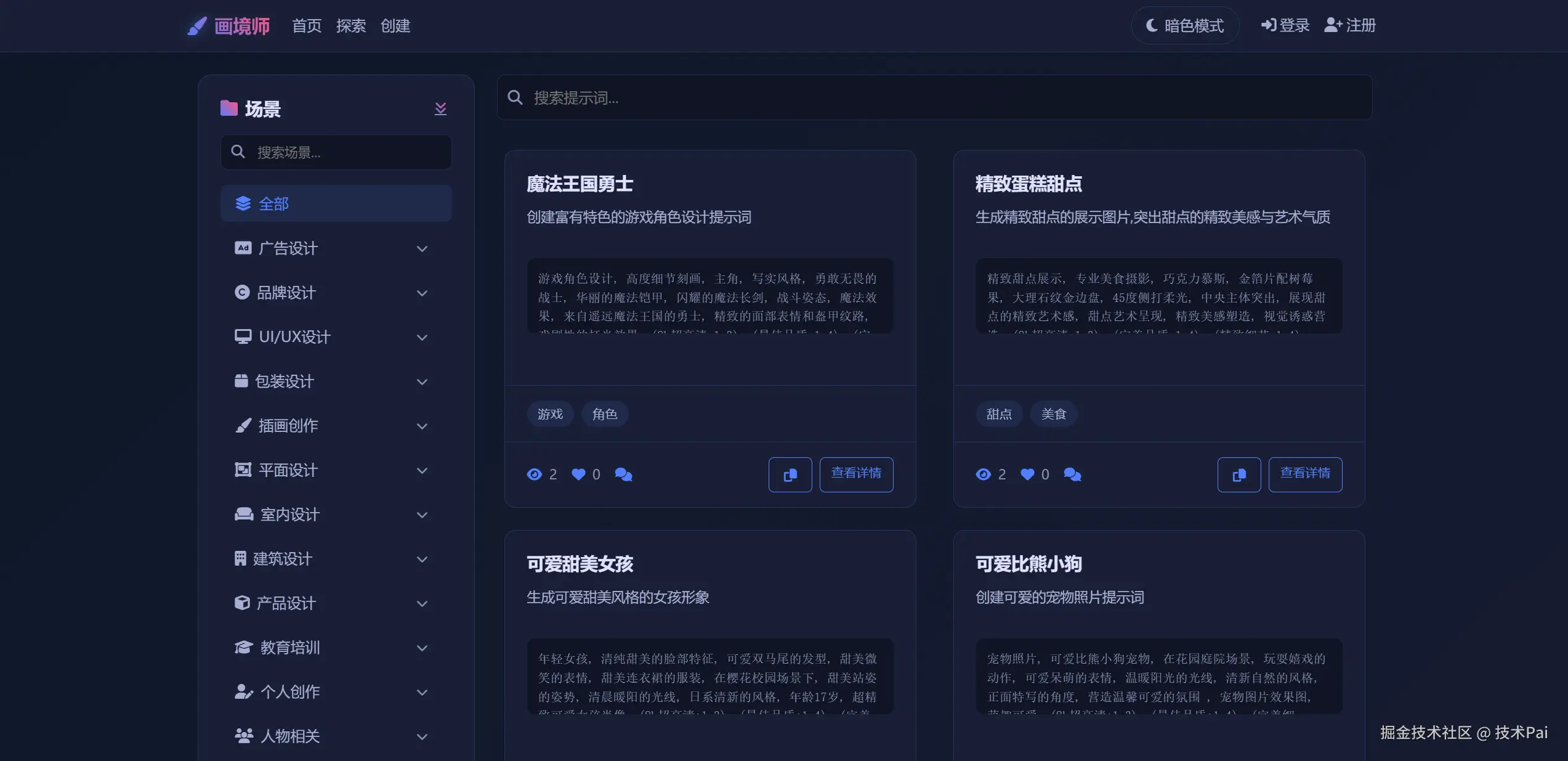Click magnifier icon in main search bar
The height and width of the screenshot is (761, 1568).
pyautogui.click(x=515, y=97)
